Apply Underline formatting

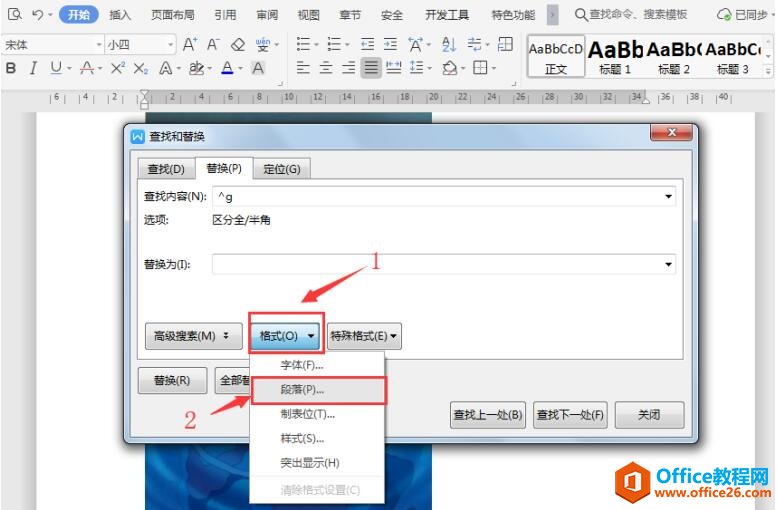pyautogui.click(x=56, y=68)
